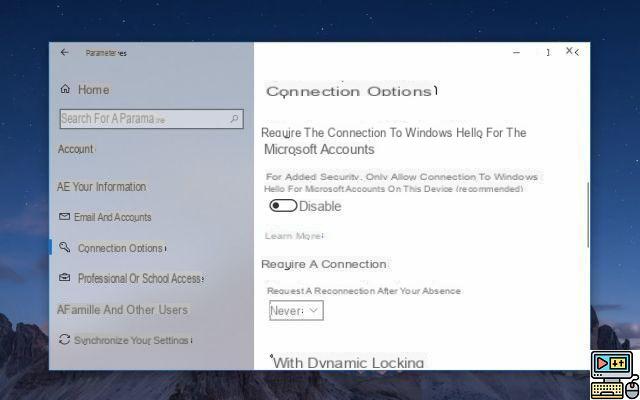Click the Require A Connection heading
Viewport: 640px width, 400px height.
pyautogui.click(x=324, y=264)
